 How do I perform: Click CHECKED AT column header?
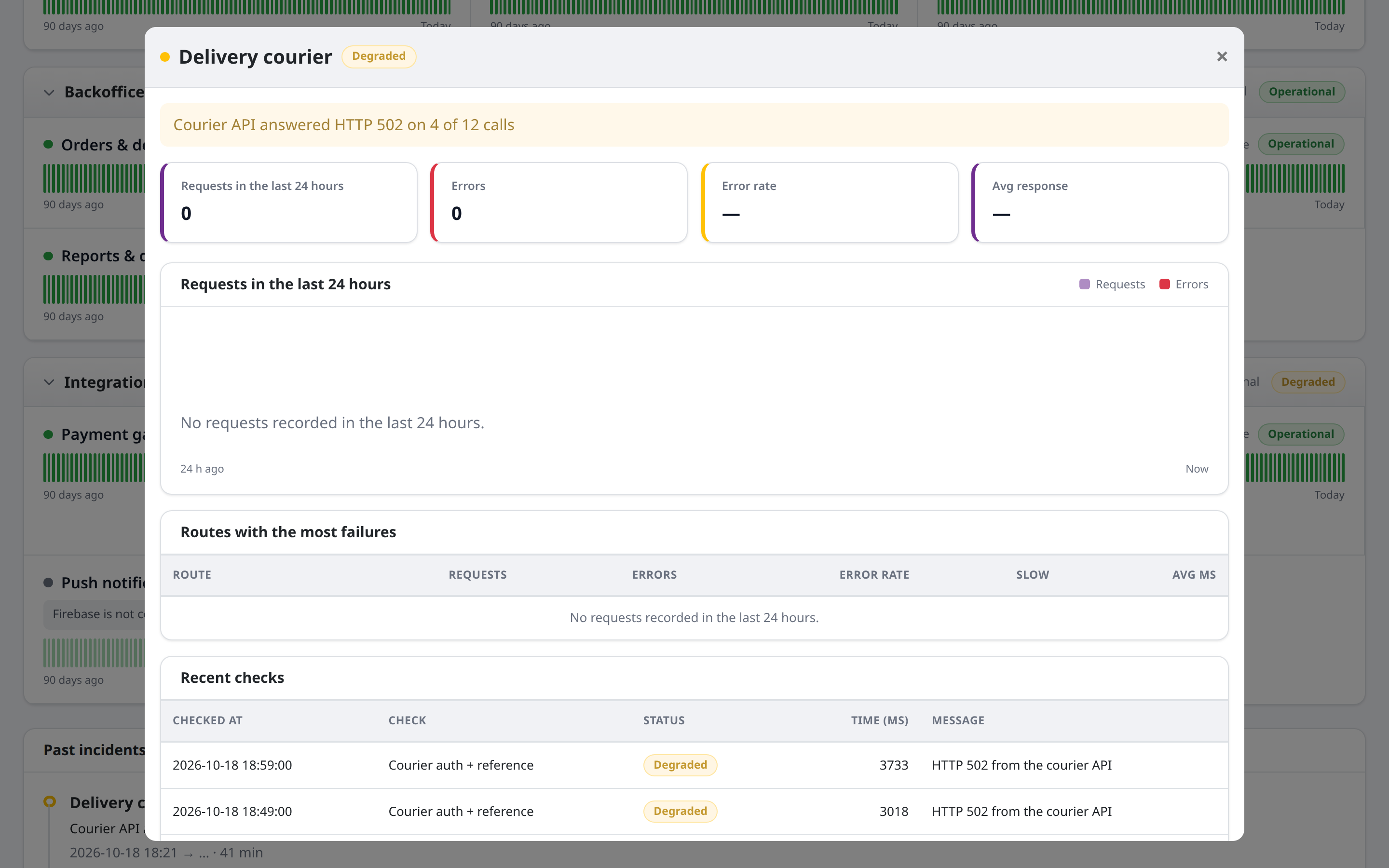click(x=208, y=720)
